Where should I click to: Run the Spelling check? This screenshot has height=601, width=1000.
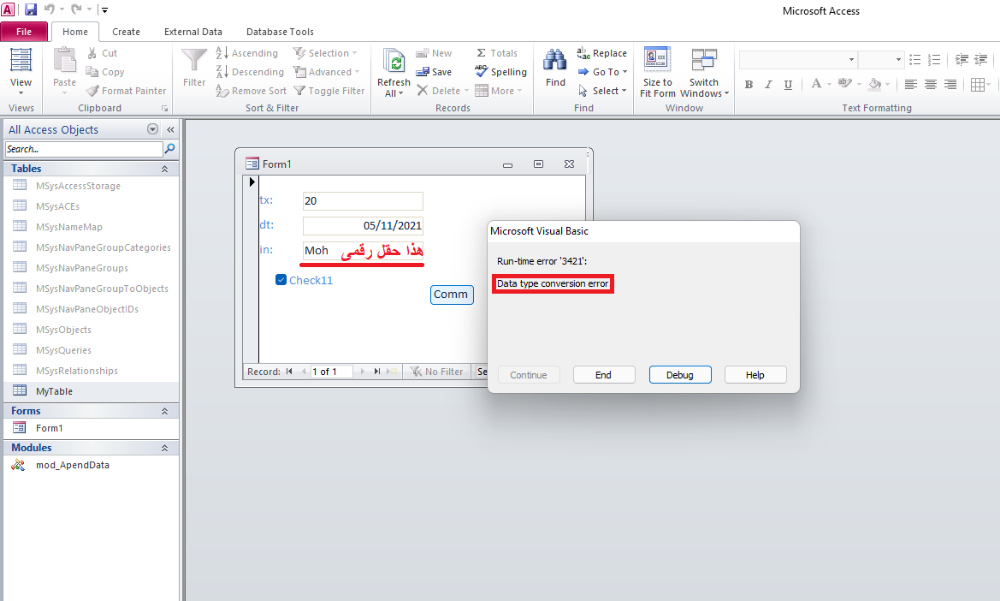[x=501, y=71]
